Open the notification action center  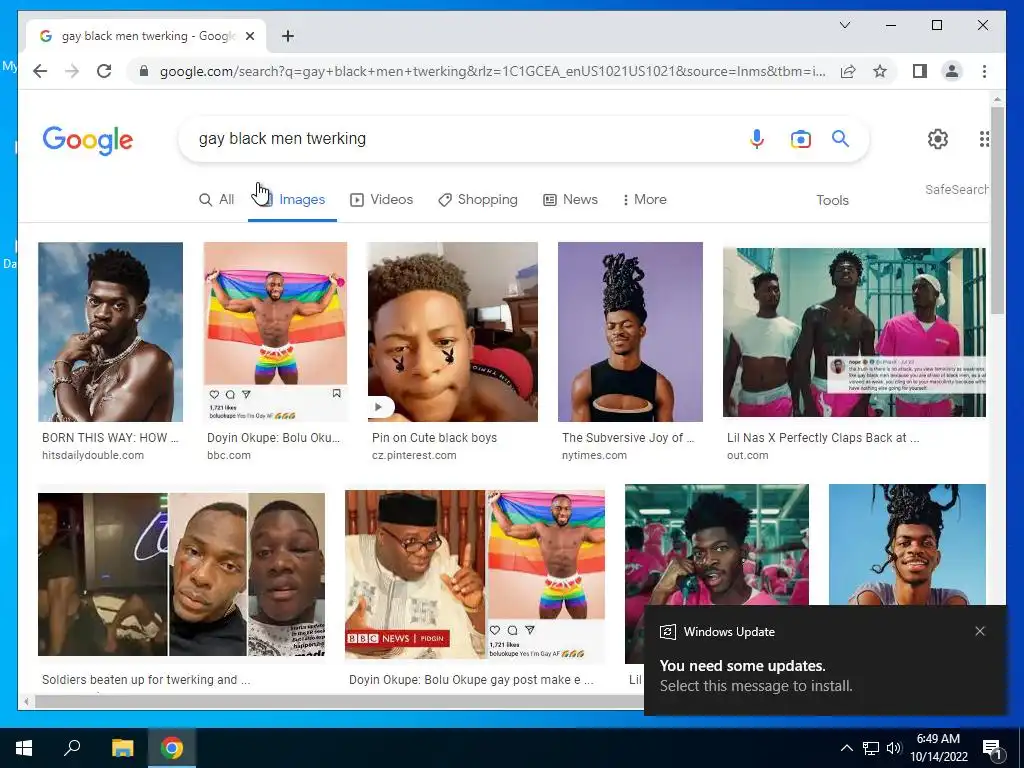pos(992,748)
